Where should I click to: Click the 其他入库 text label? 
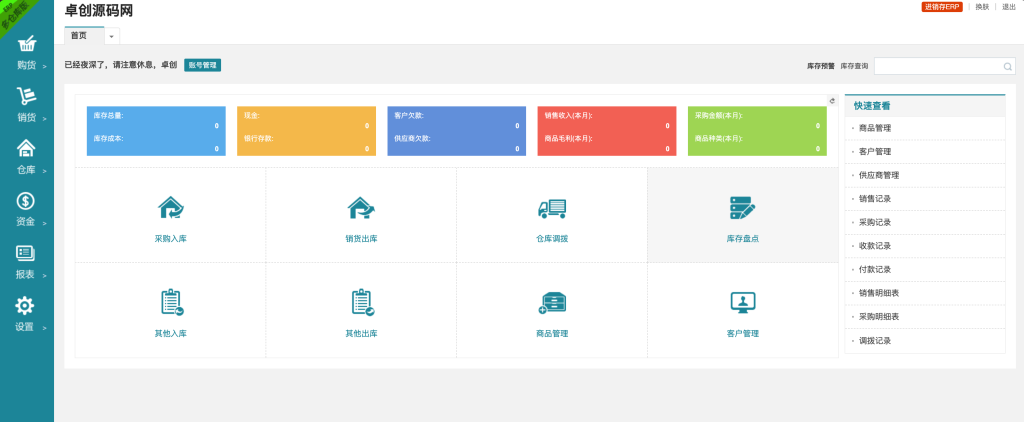[x=170, y=334]
